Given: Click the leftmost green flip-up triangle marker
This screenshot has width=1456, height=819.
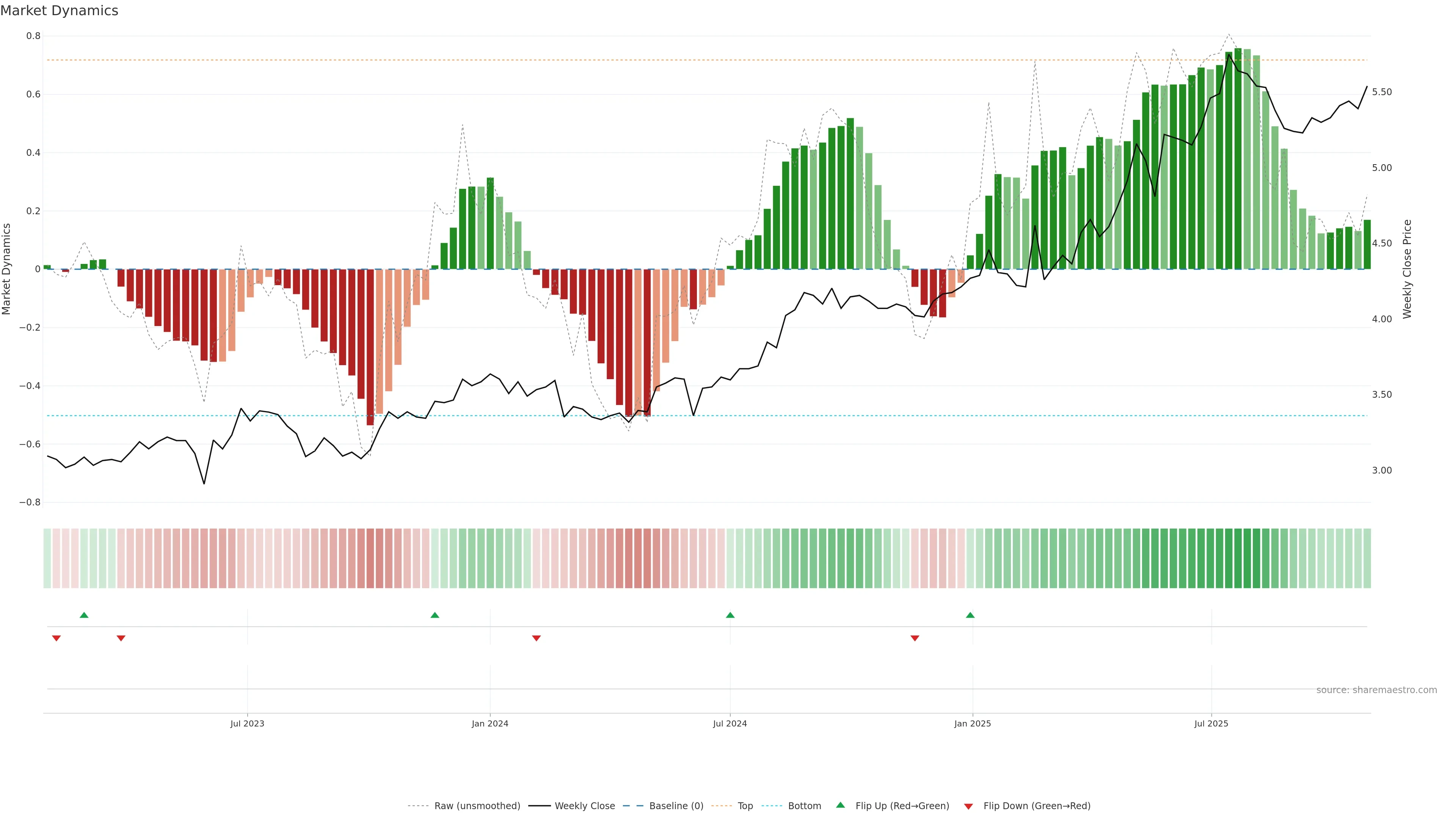Looking at the screenshot, I should 84,615.
